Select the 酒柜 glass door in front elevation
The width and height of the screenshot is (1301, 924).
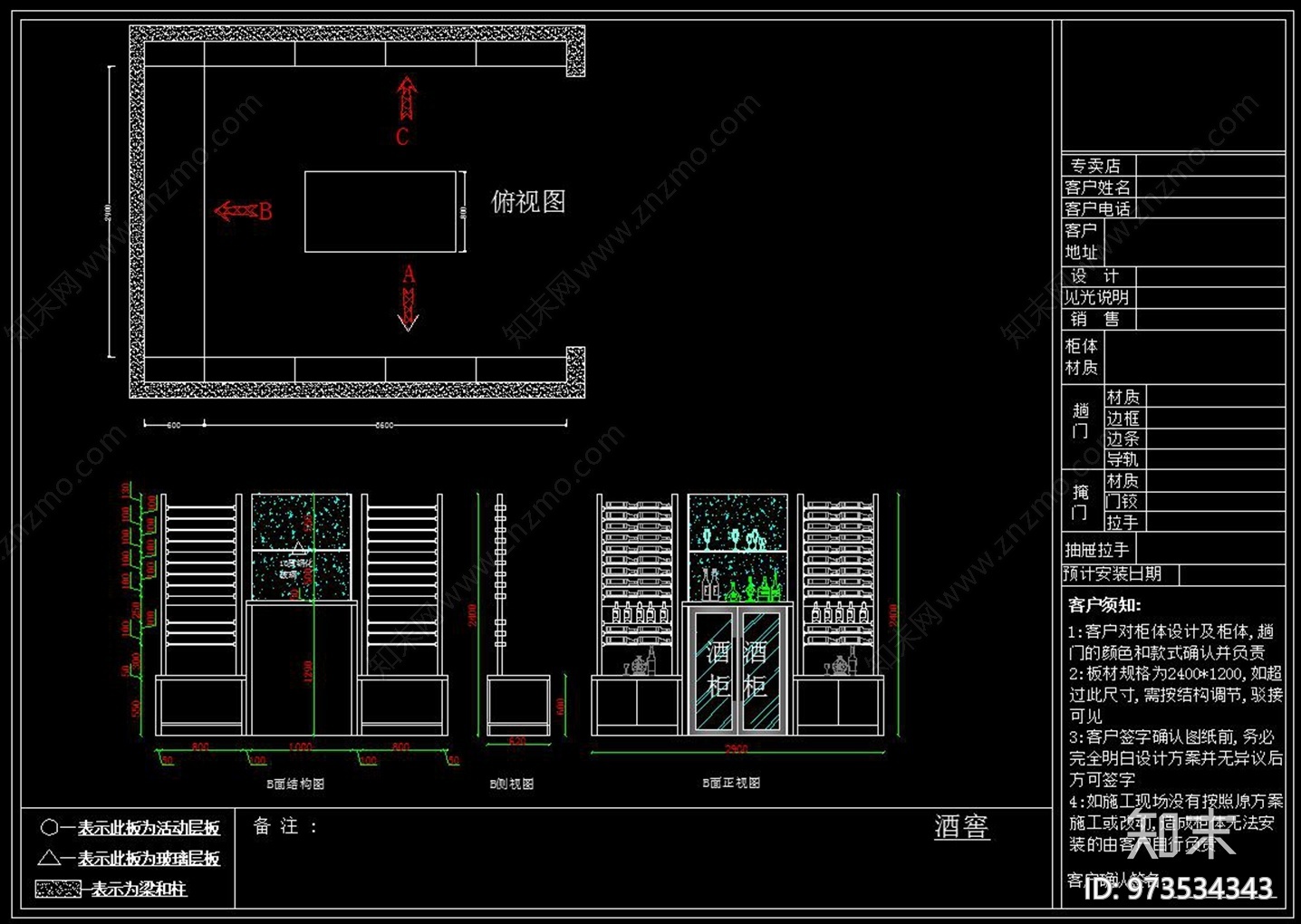pos(737,669)
